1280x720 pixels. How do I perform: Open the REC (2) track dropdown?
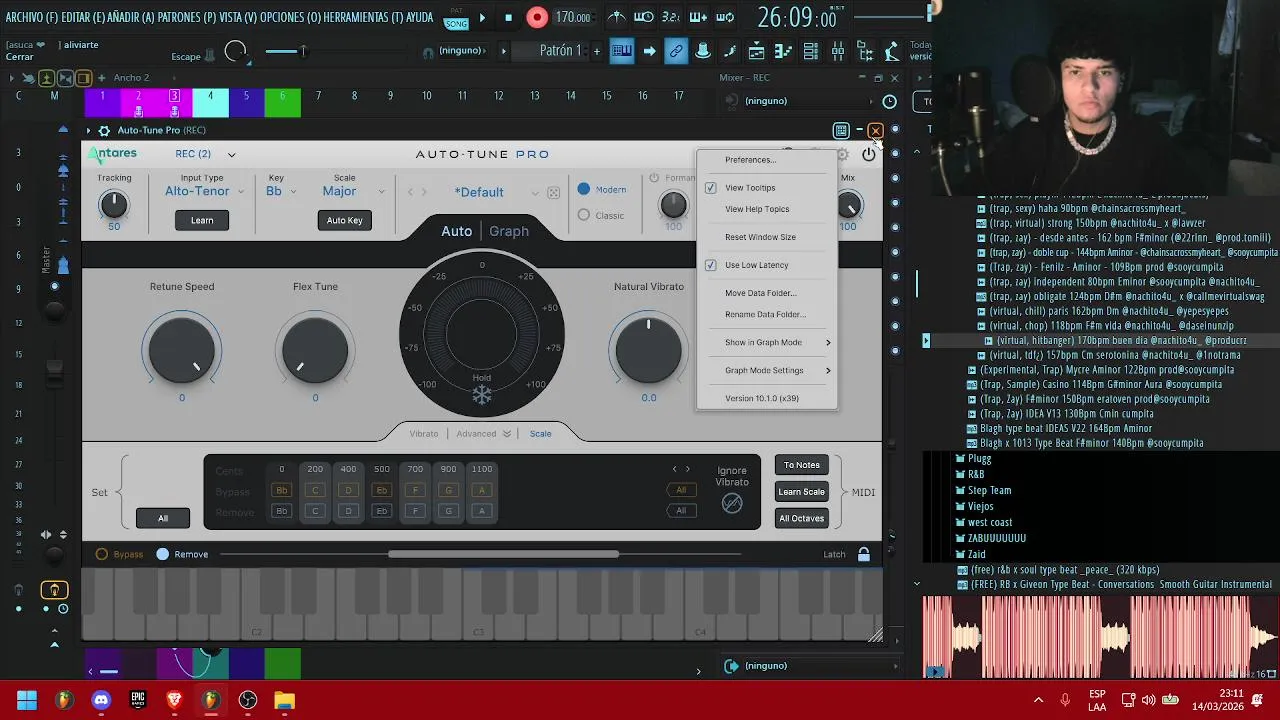205,154
